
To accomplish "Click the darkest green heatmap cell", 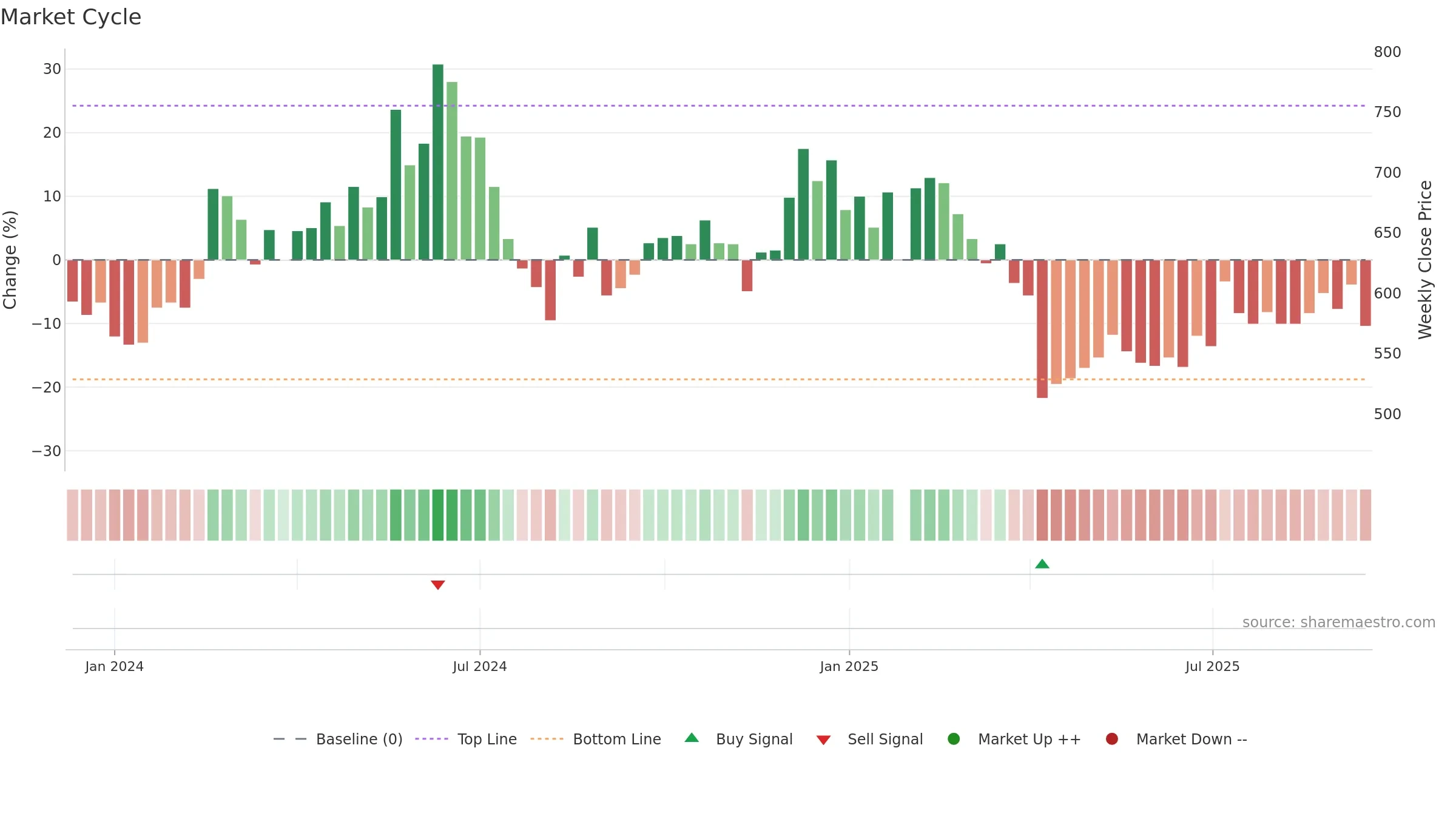I will (x=438, y=515).
